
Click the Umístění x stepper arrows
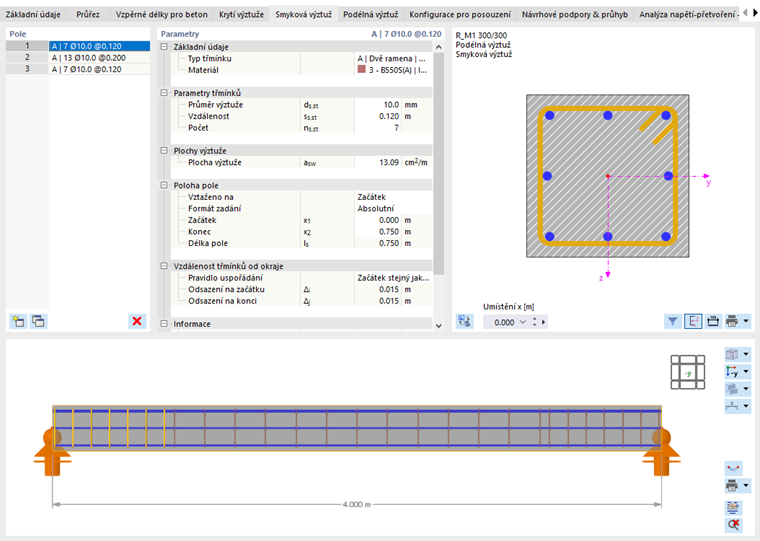click(535, 322)
